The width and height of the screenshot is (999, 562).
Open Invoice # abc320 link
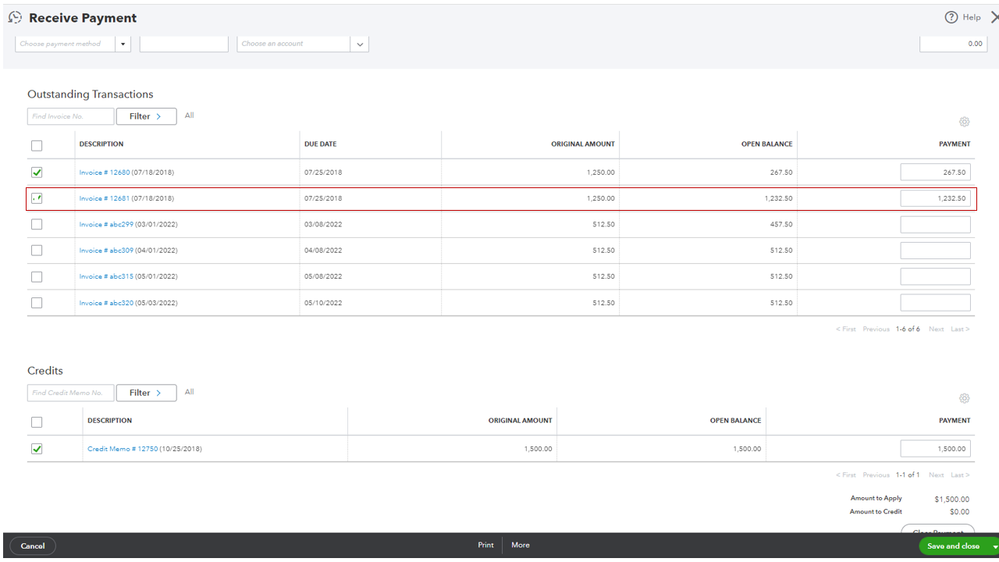106,303
